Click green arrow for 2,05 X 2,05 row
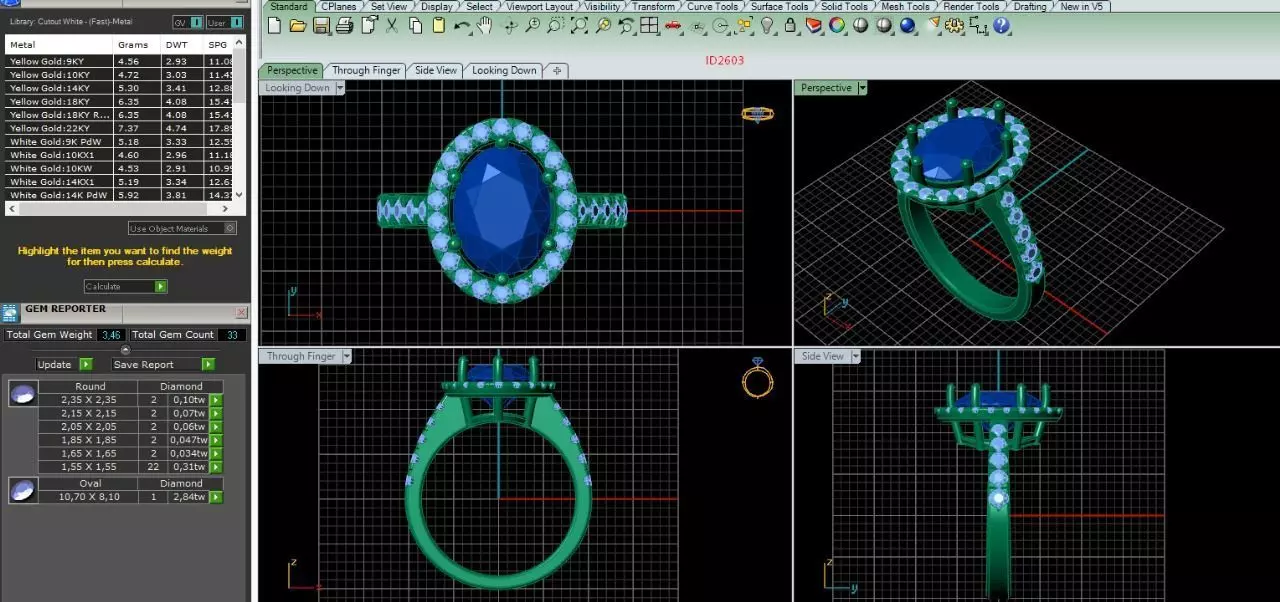Screen dimensions: 1280x602 point(215,426)
